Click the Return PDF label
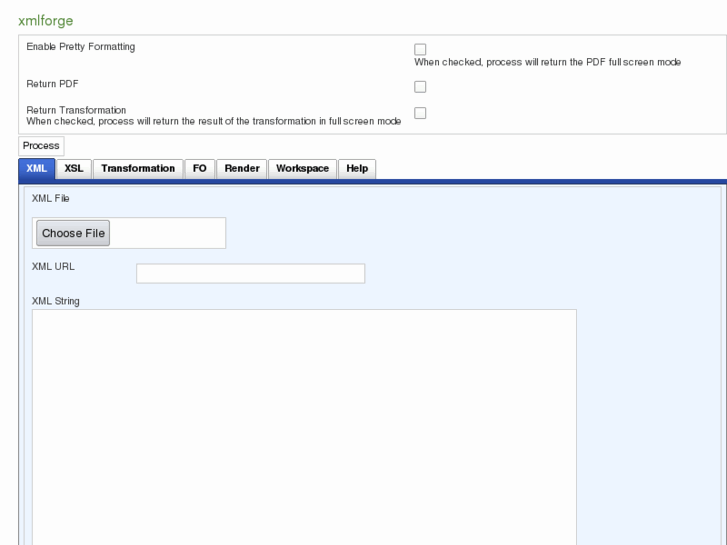Screen dimensions: 727x545 click(x=52, y=84)
